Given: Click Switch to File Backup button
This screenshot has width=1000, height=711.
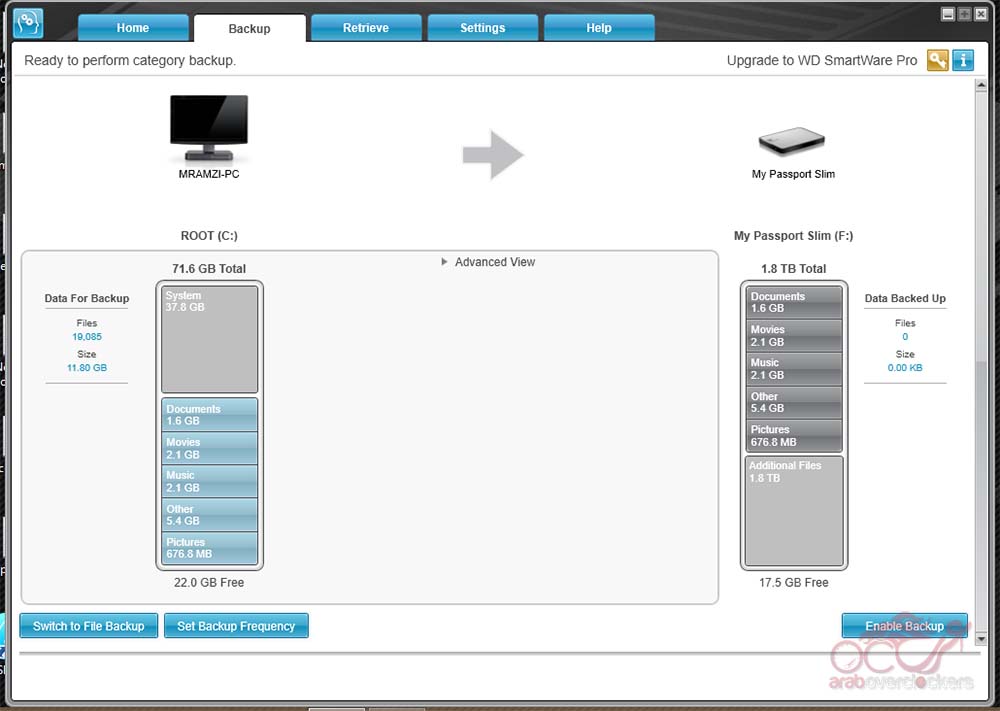Looking at the screenshot, I should [x=89, y=626].
